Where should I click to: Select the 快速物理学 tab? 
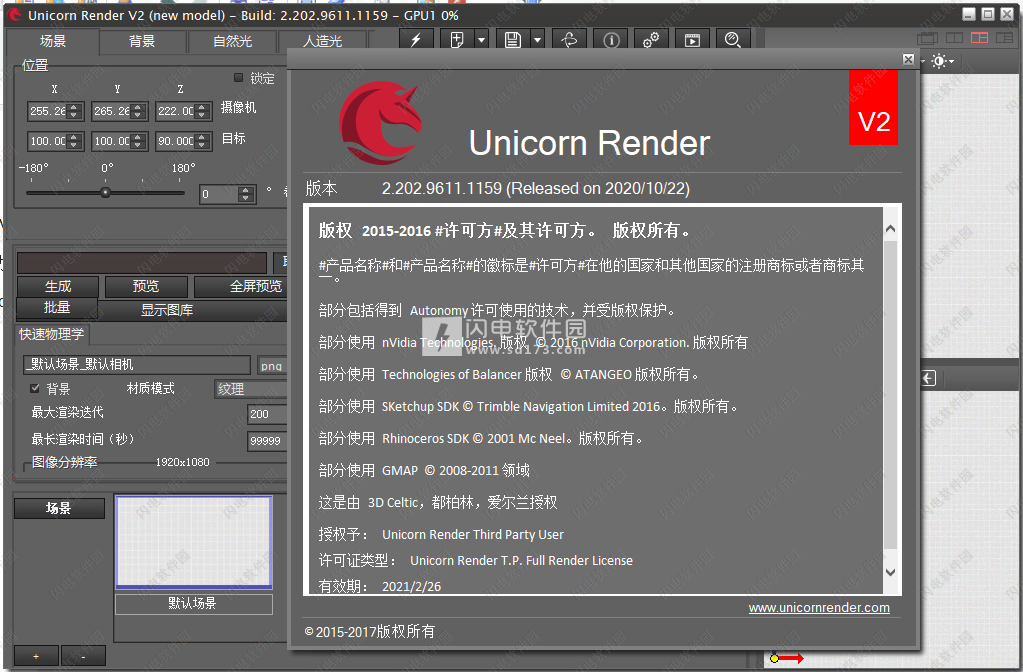pos(52,335)
